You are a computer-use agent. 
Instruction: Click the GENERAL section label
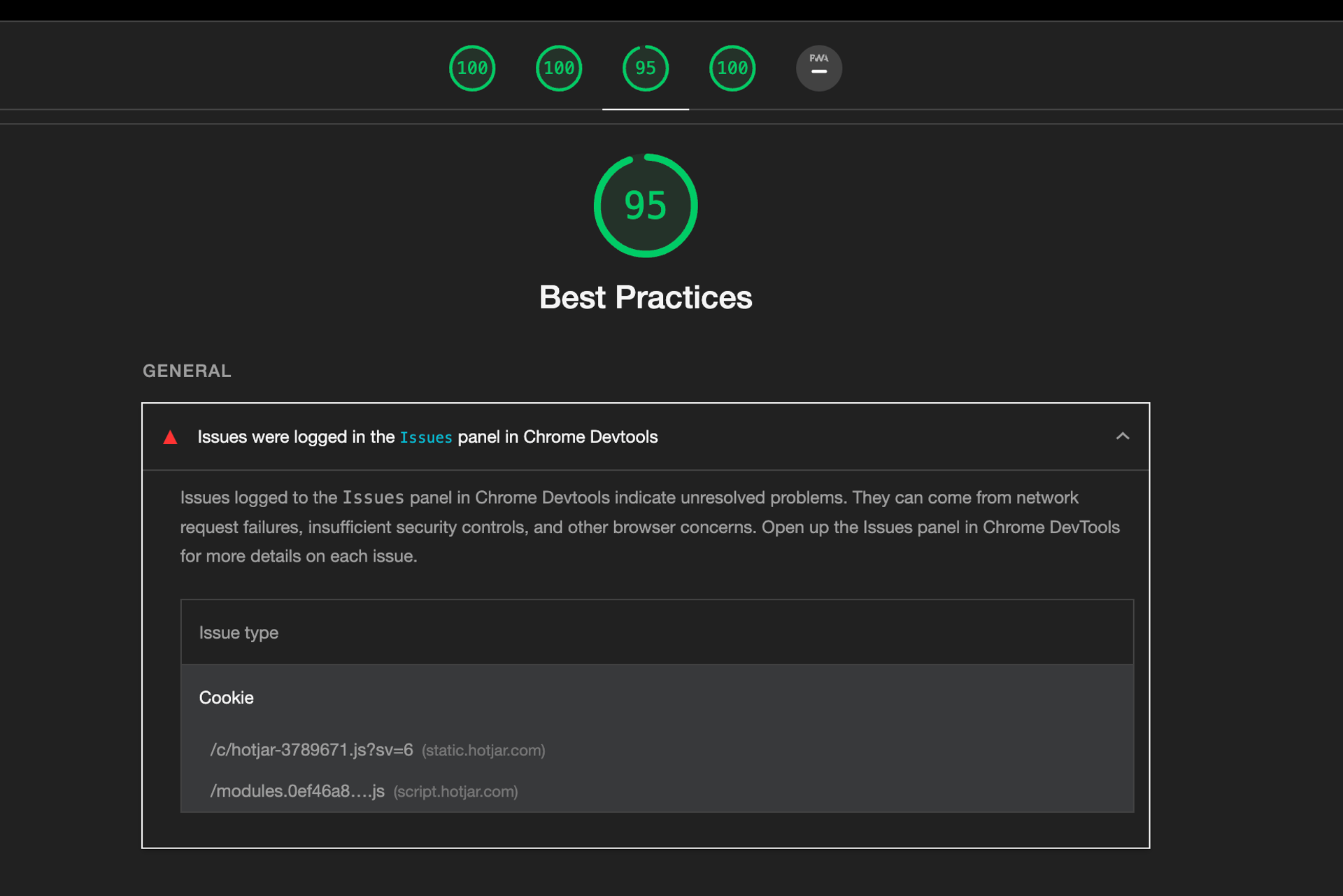[x=187, y=371]
